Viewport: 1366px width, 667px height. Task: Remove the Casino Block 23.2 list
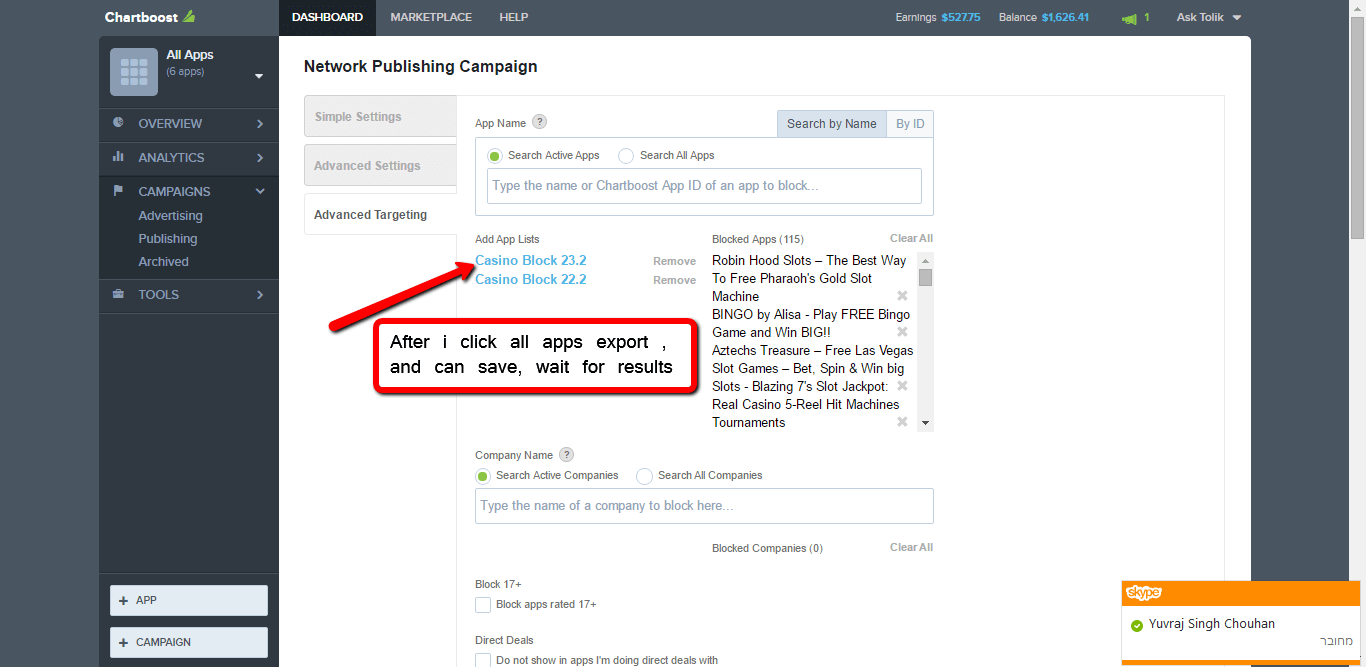pos(674,261)
